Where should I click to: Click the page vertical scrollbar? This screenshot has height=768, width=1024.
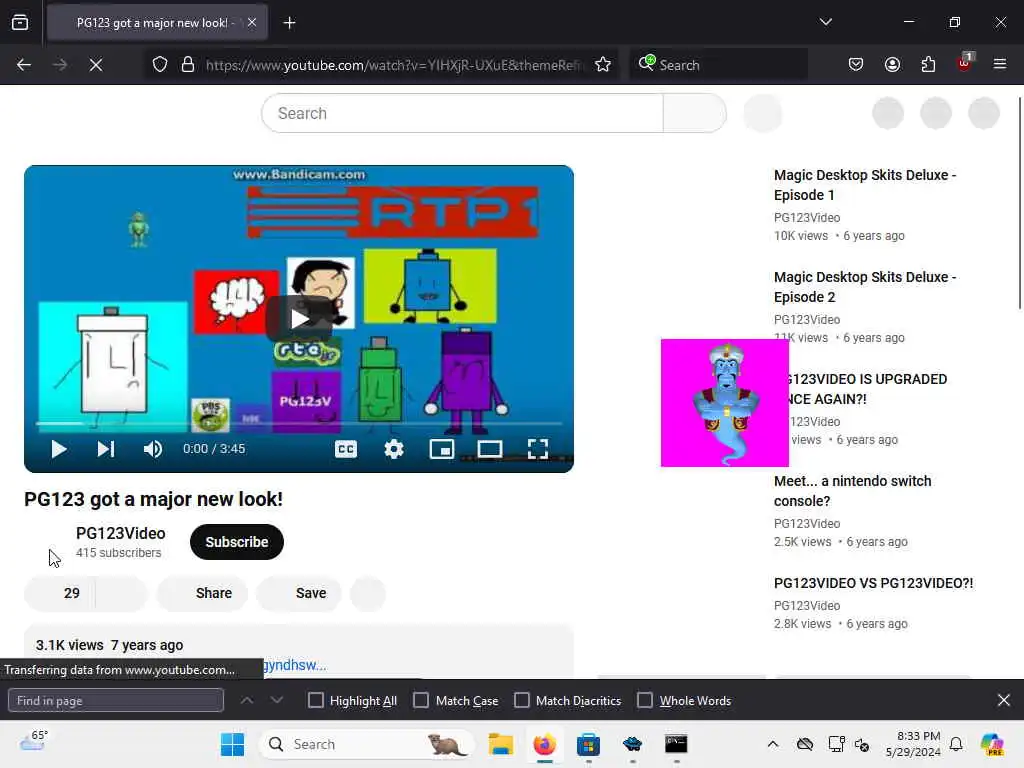[x=1020, y=202]
